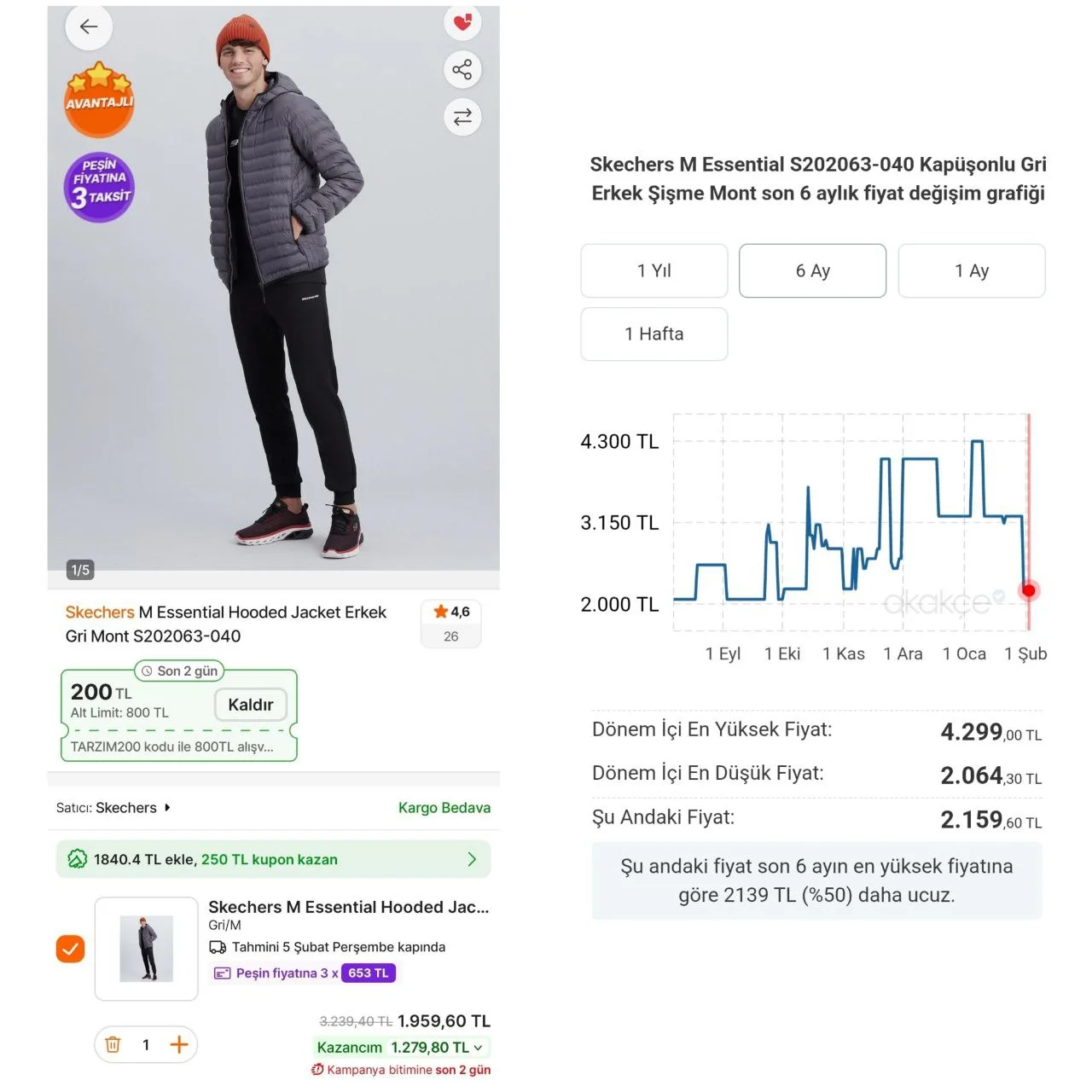Tap the back arrow button
This screenshot has height=1092, width=1092.
click(x=89, y=26)
